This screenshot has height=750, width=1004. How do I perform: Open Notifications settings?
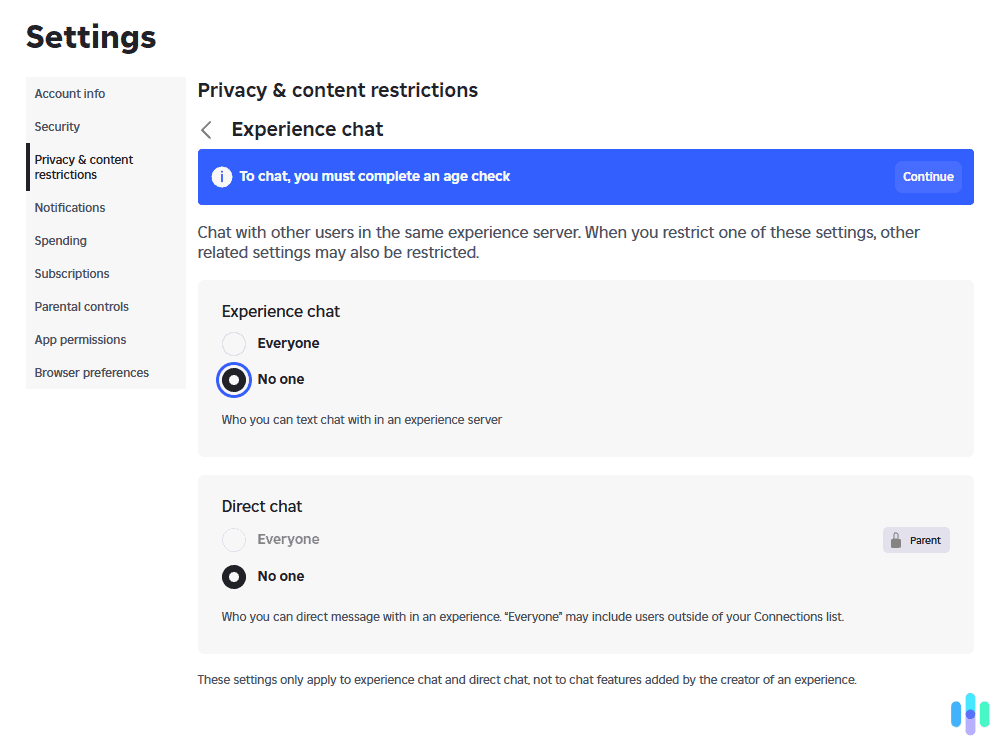70,208
